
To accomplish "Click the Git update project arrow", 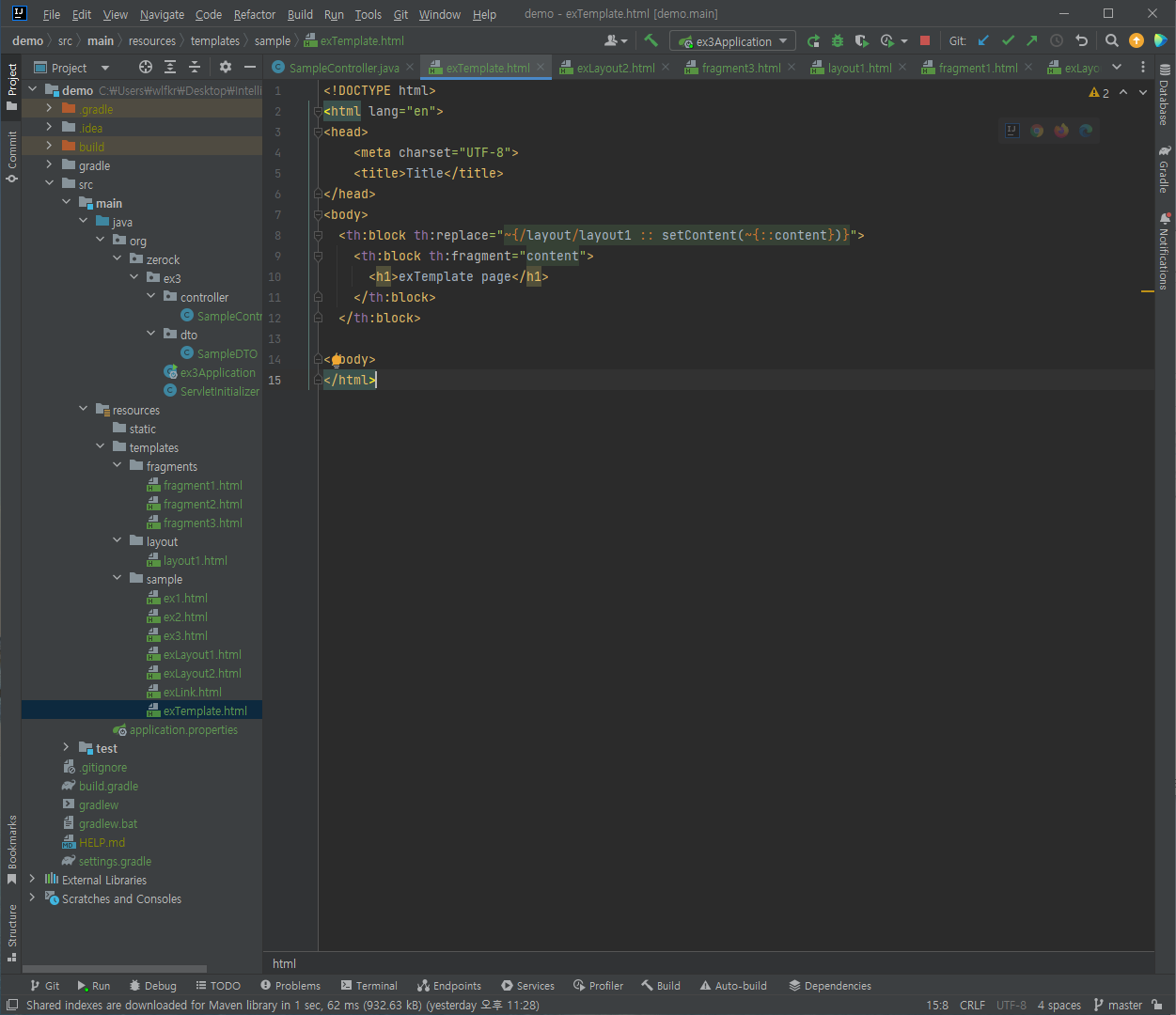I will [x=984, y=40].
